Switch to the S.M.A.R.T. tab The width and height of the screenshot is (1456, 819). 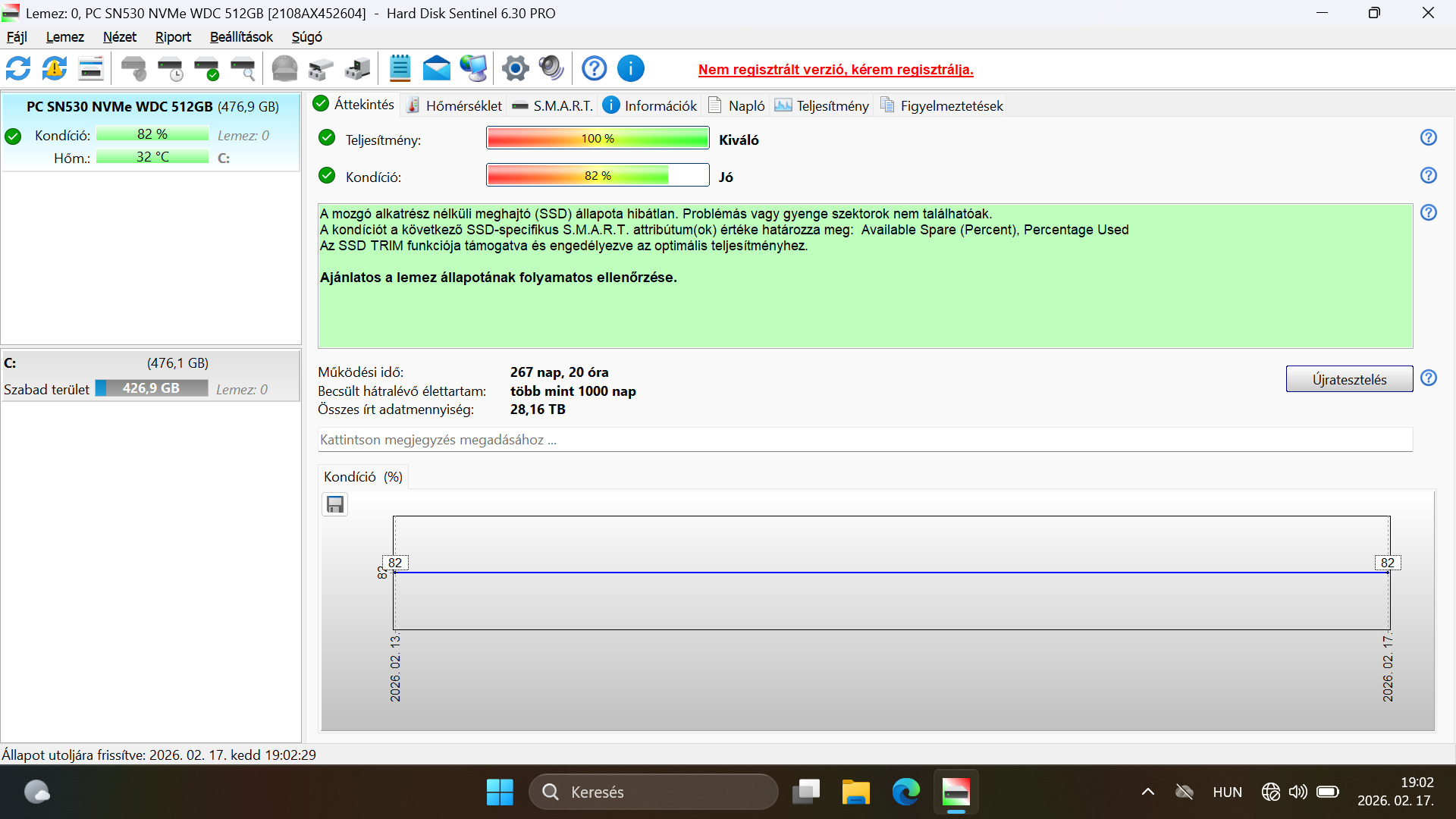[554, 106]
